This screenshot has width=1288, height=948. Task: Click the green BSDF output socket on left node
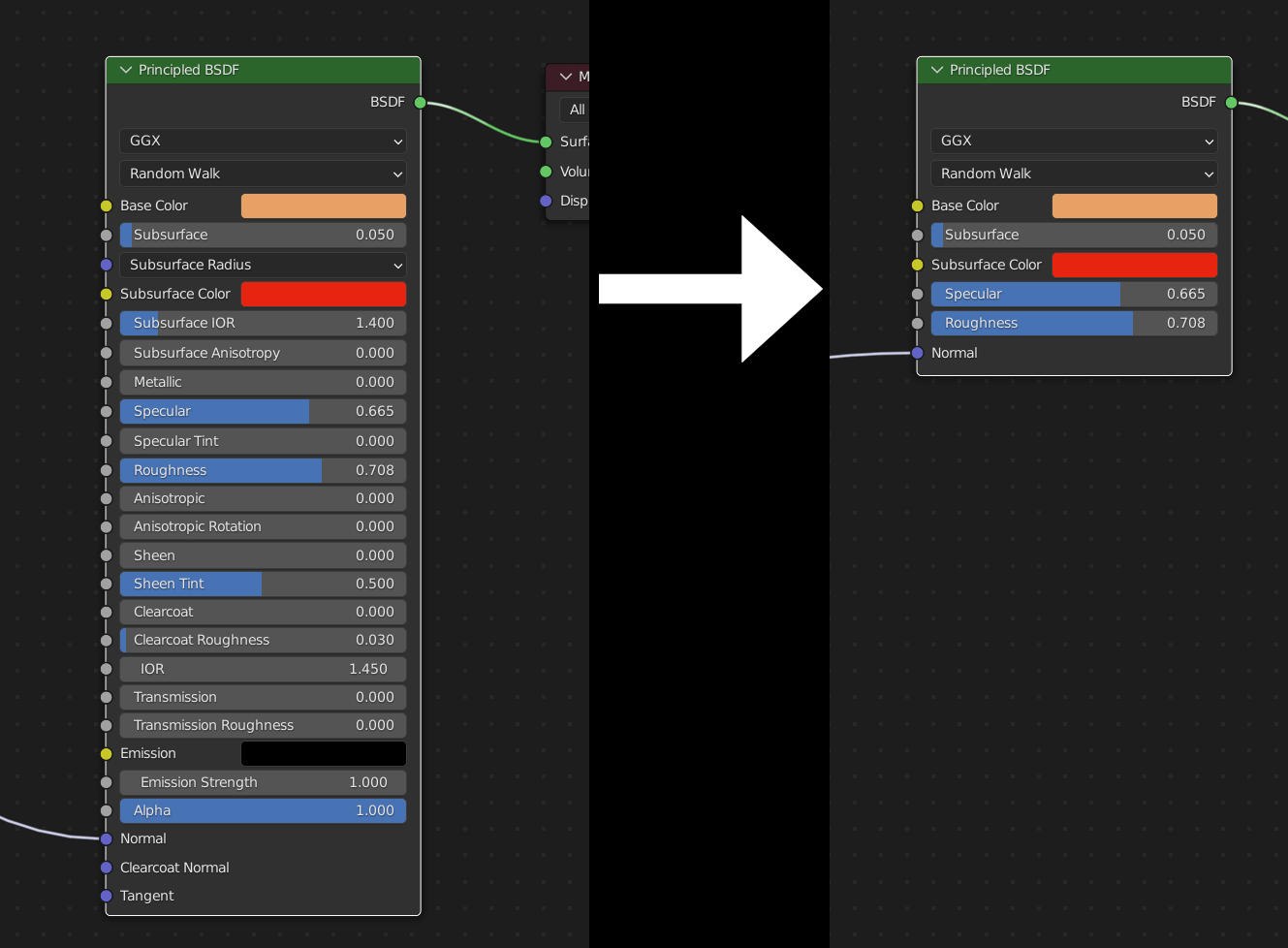click(x=421, y=102)
